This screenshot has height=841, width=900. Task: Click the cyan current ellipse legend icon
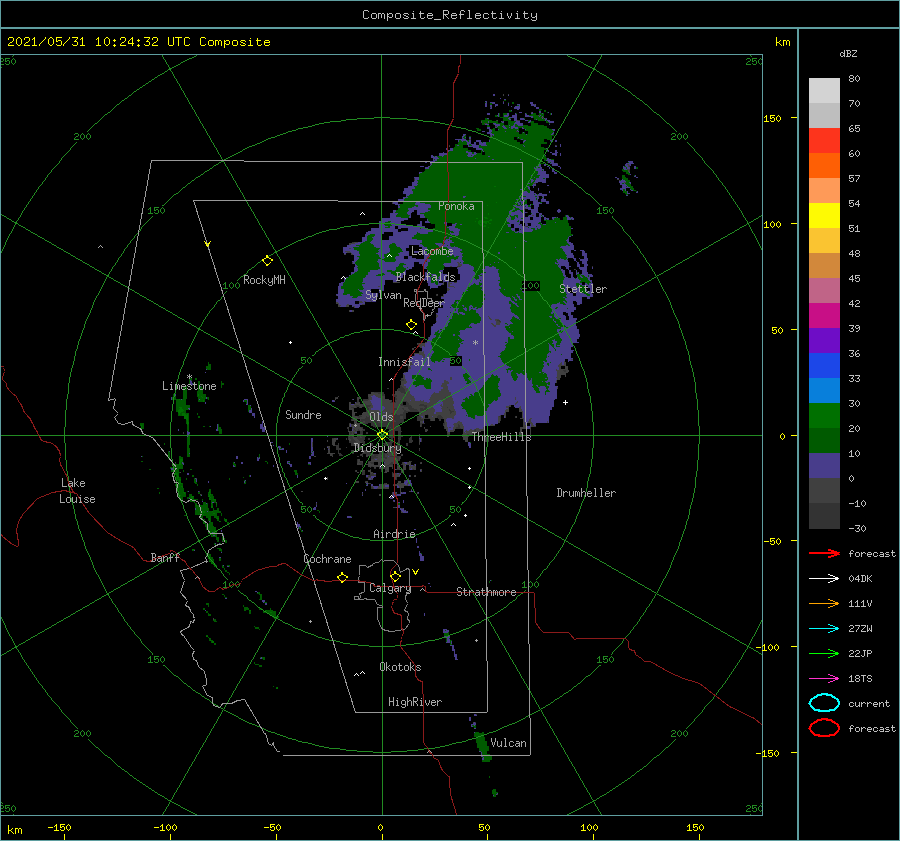[x=824, y=703]
